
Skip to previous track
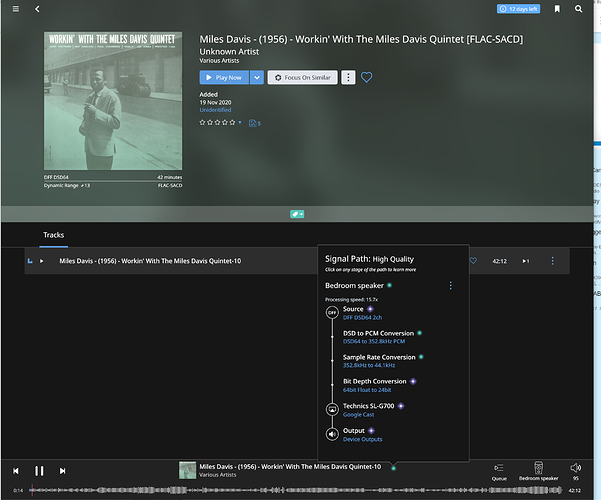coord(16,471)
